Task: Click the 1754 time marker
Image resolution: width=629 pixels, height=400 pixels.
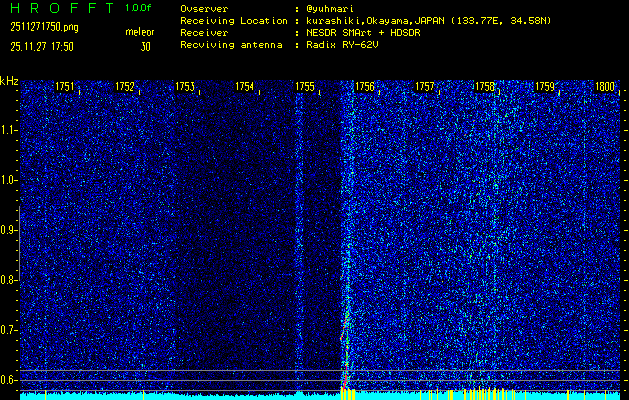Action: point(245,87)
